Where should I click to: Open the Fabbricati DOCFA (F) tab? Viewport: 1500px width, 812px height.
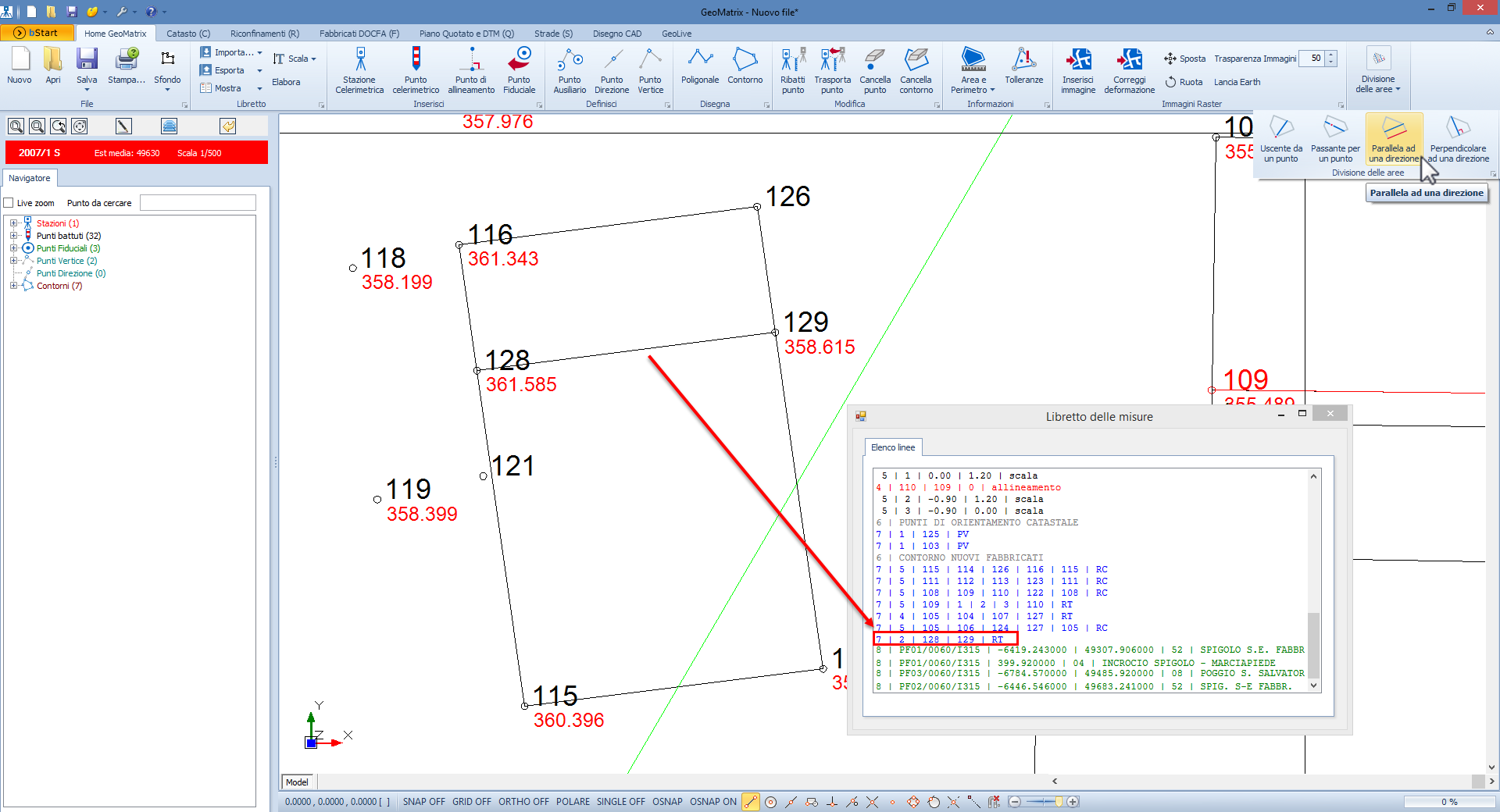coord(359,34)
